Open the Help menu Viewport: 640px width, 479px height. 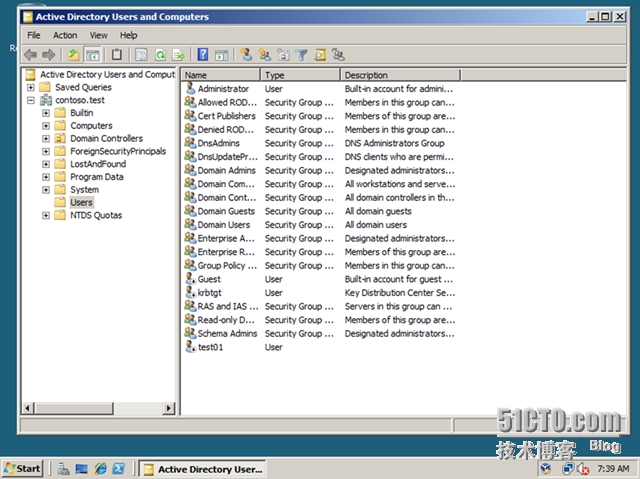tap(128, 35)
